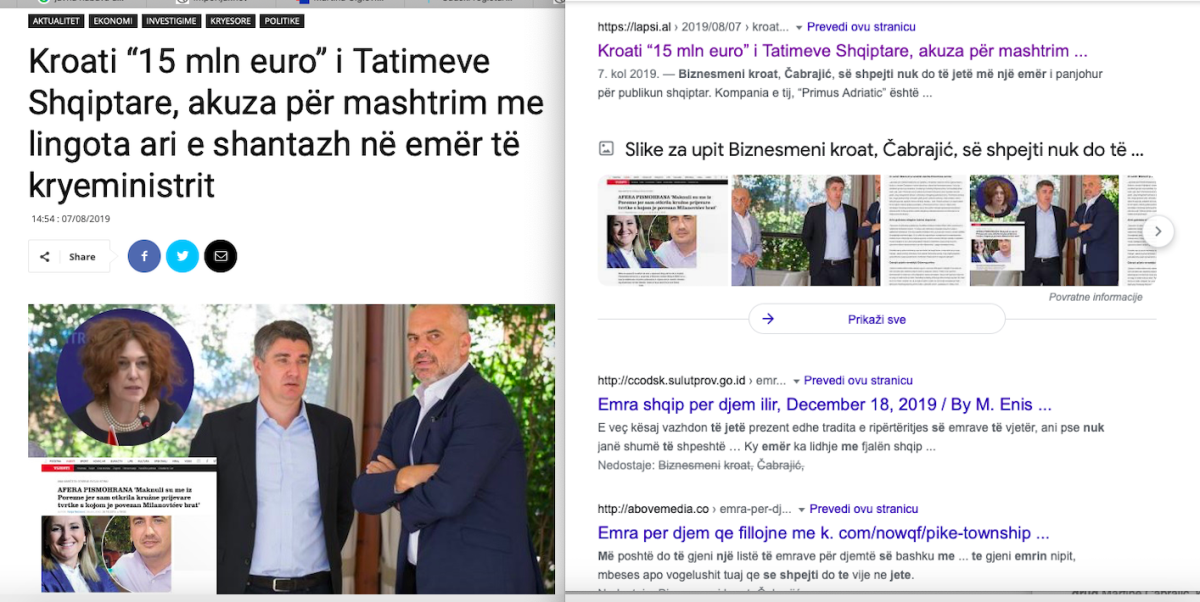
Task: Click the image icon beside Slike za upit
Action: 606,149
